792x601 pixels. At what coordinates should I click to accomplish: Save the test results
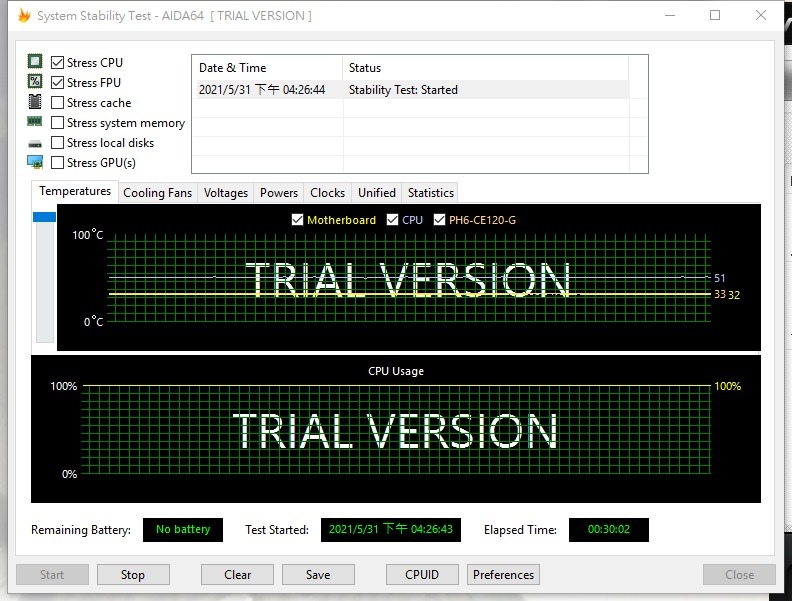pos(318,575)
